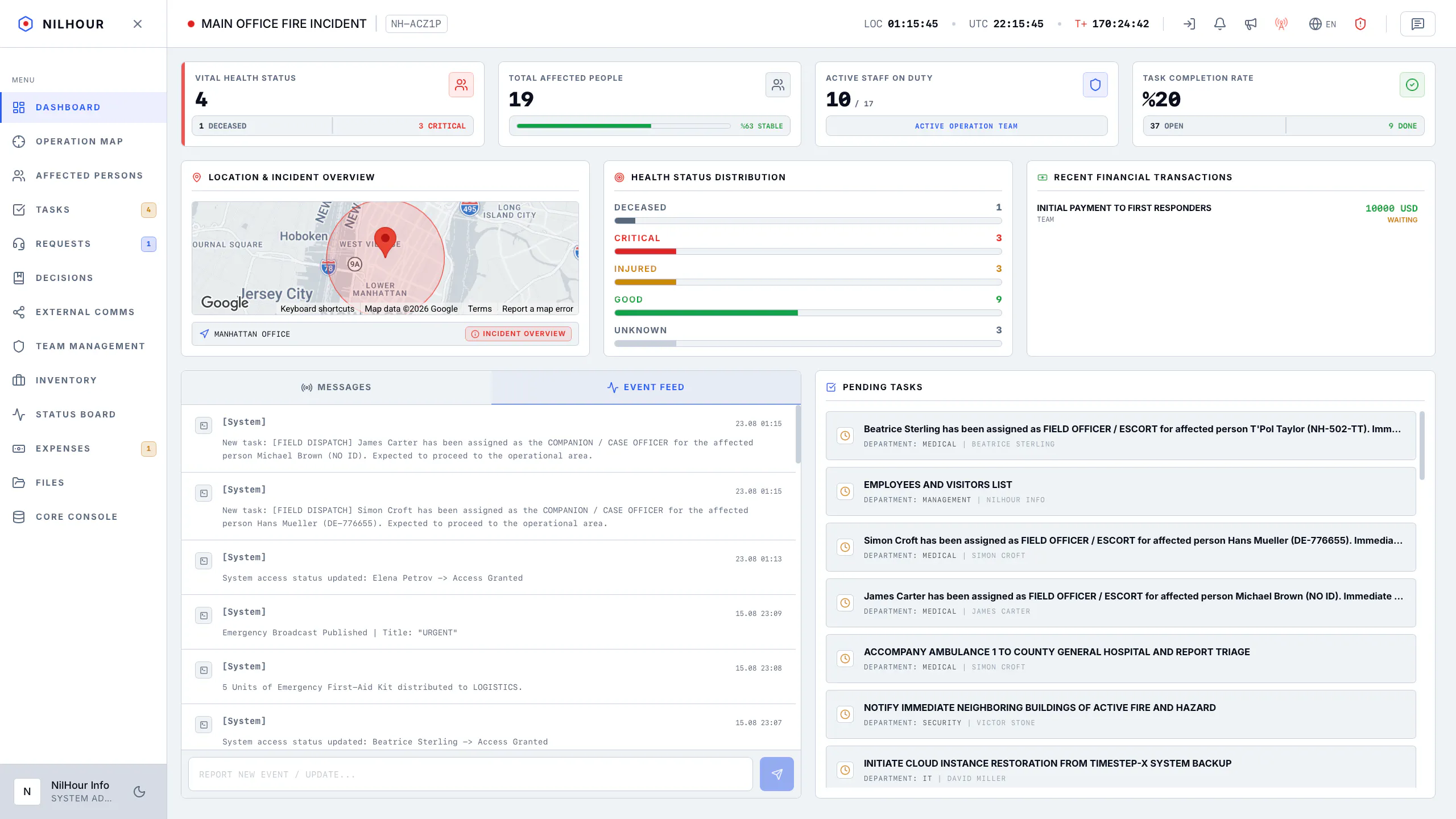
Task: Click the Pending Tasks scrollbar
Action: pyautogui.click(x=1422, y=446)
